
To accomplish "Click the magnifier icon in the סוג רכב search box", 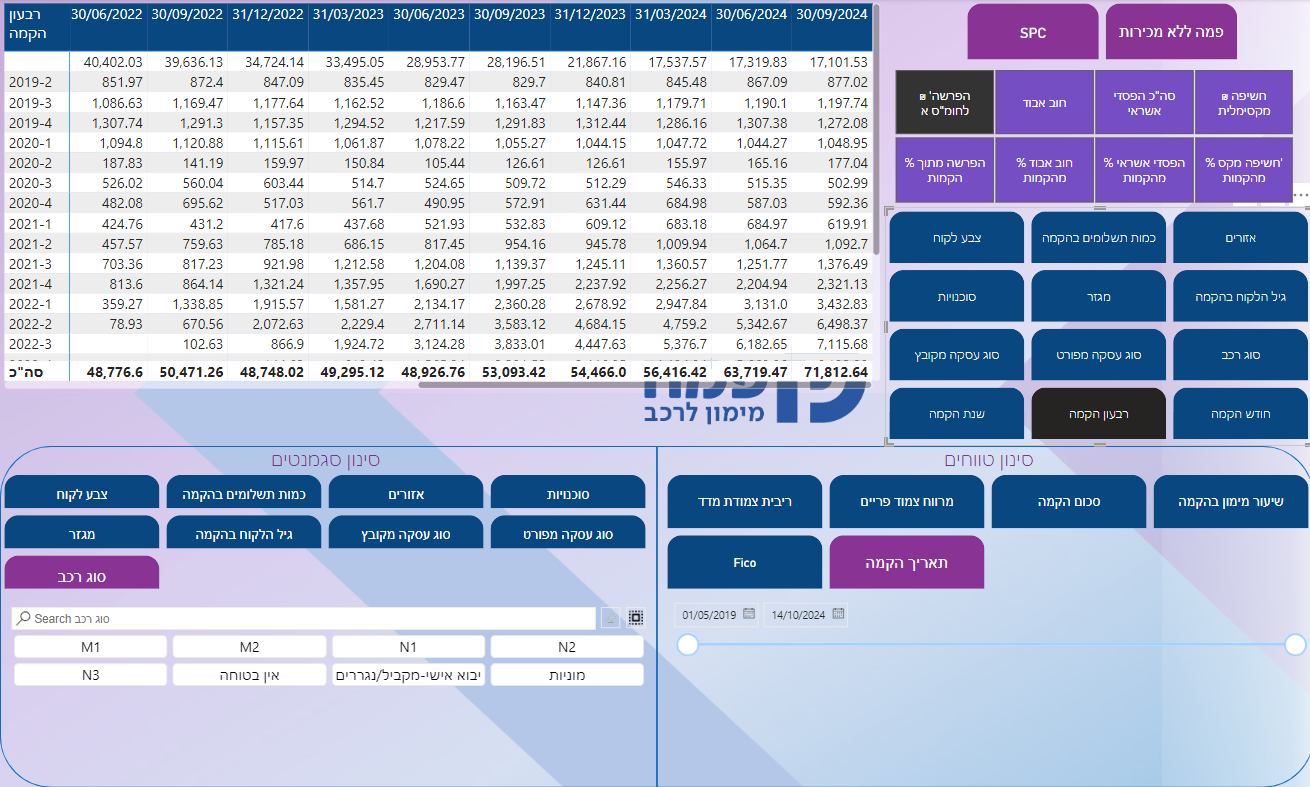I will (x=24, y=619).
